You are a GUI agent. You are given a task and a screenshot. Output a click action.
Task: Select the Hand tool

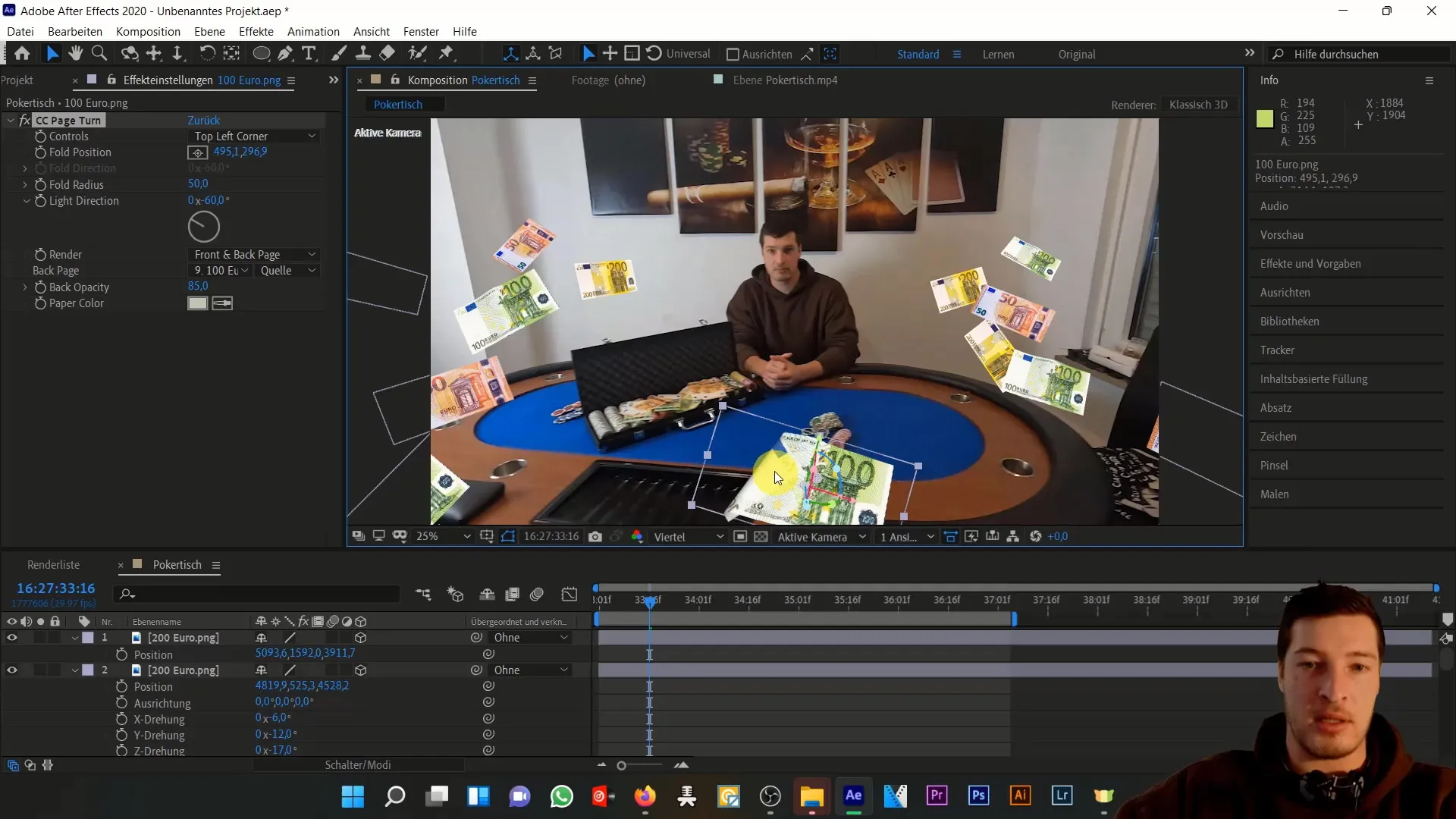75,53
